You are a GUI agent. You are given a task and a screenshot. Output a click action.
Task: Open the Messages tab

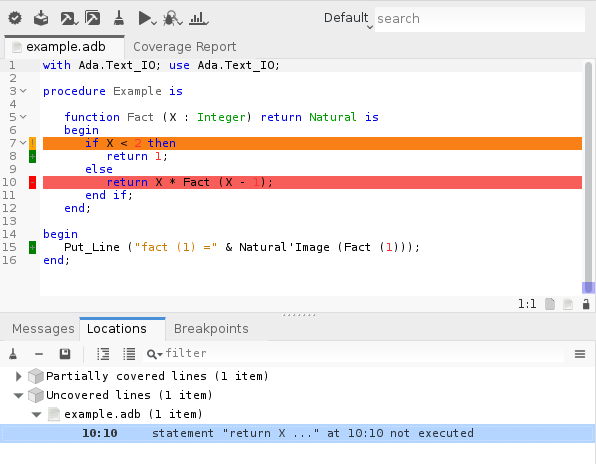(x=43, y=329)
